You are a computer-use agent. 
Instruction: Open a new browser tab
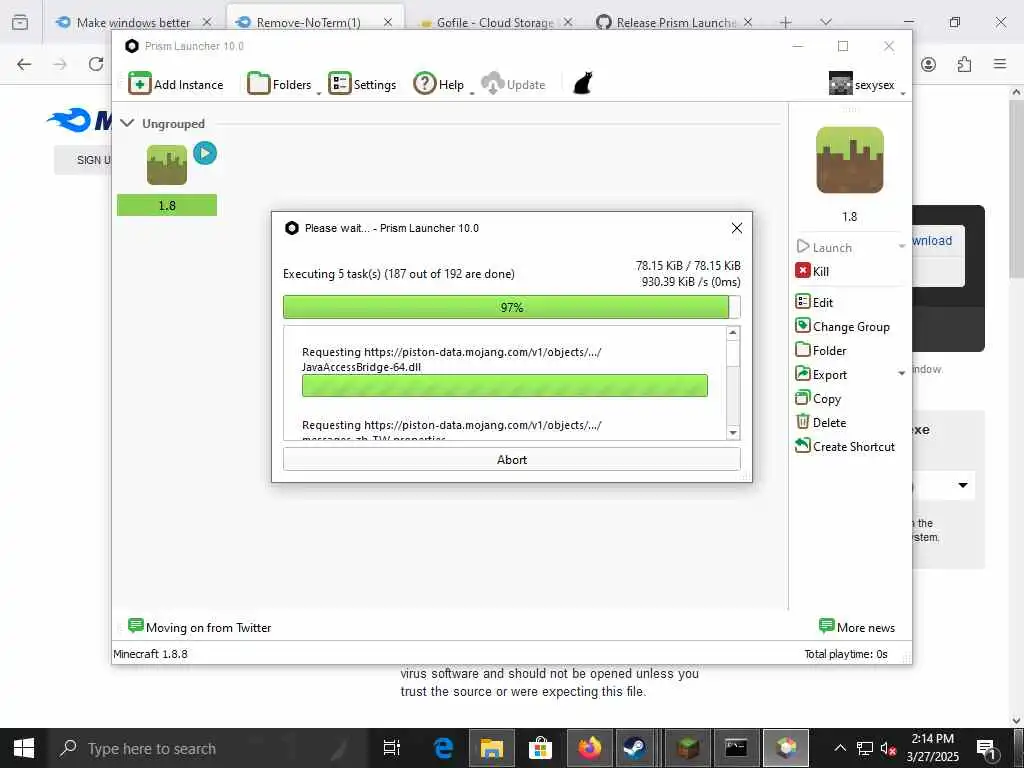point(786,23)
